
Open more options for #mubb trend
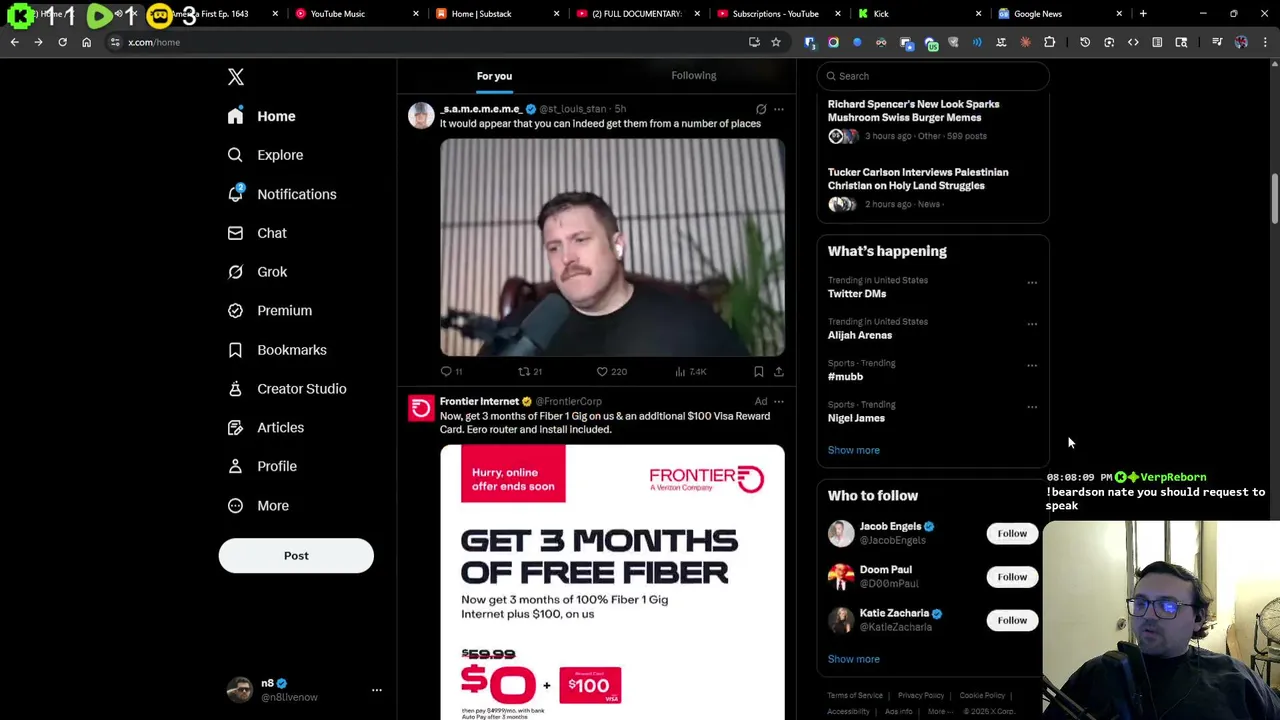click(x=1032, y=366)
